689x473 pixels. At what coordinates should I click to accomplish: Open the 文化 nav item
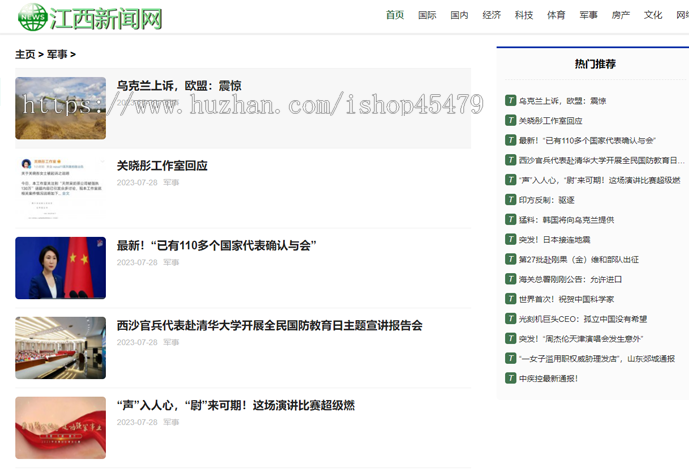tap(653, 15)
